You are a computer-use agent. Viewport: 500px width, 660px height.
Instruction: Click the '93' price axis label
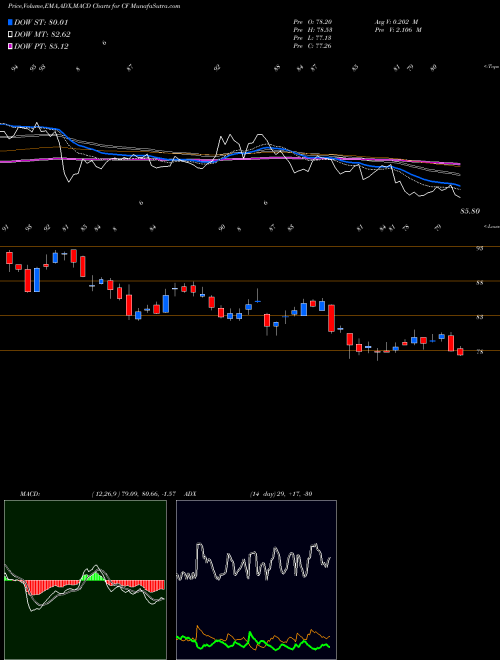479,249
